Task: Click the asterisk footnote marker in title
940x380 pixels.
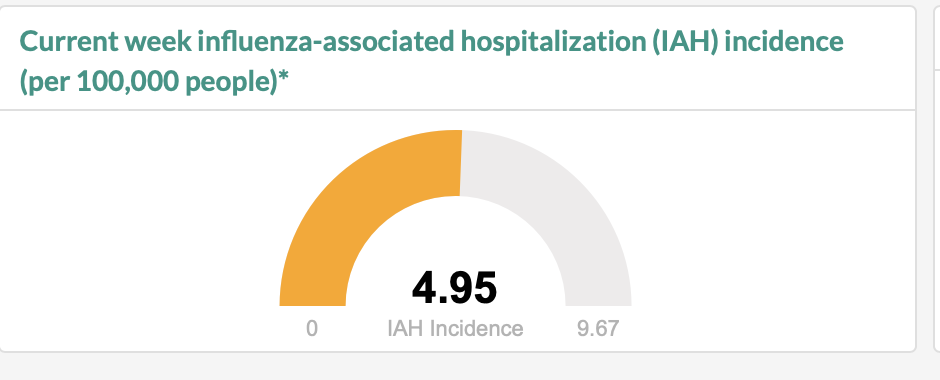Action: [x=284, y=76]
